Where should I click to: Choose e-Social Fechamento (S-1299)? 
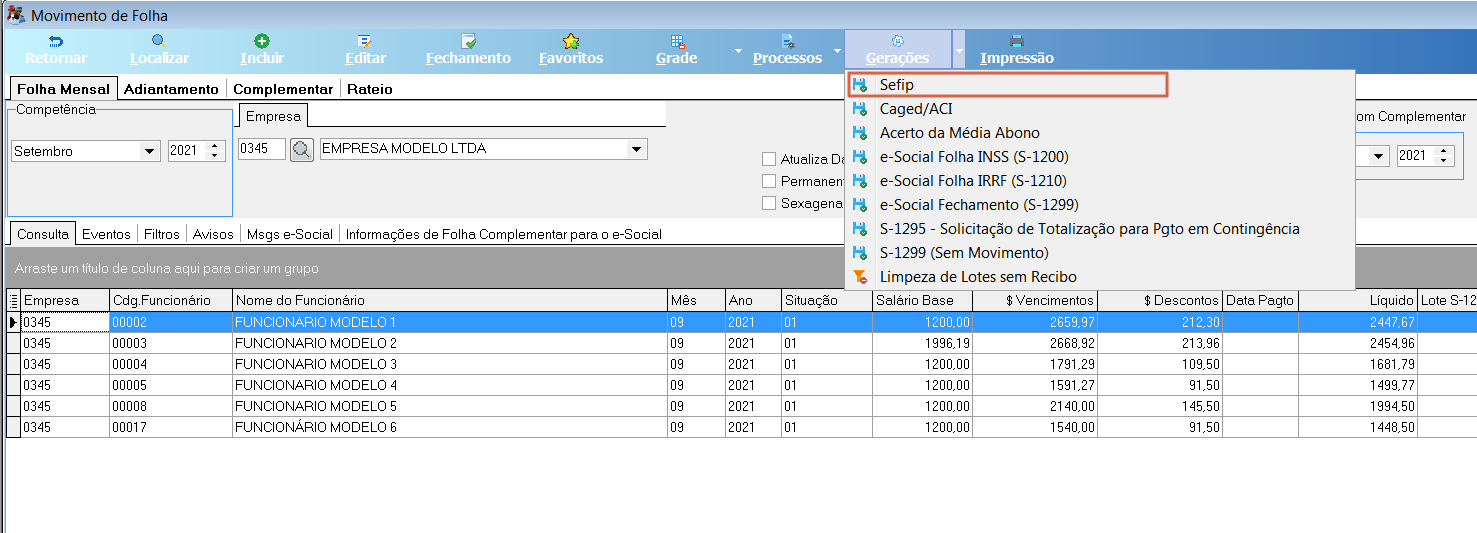click(1099, 204)
